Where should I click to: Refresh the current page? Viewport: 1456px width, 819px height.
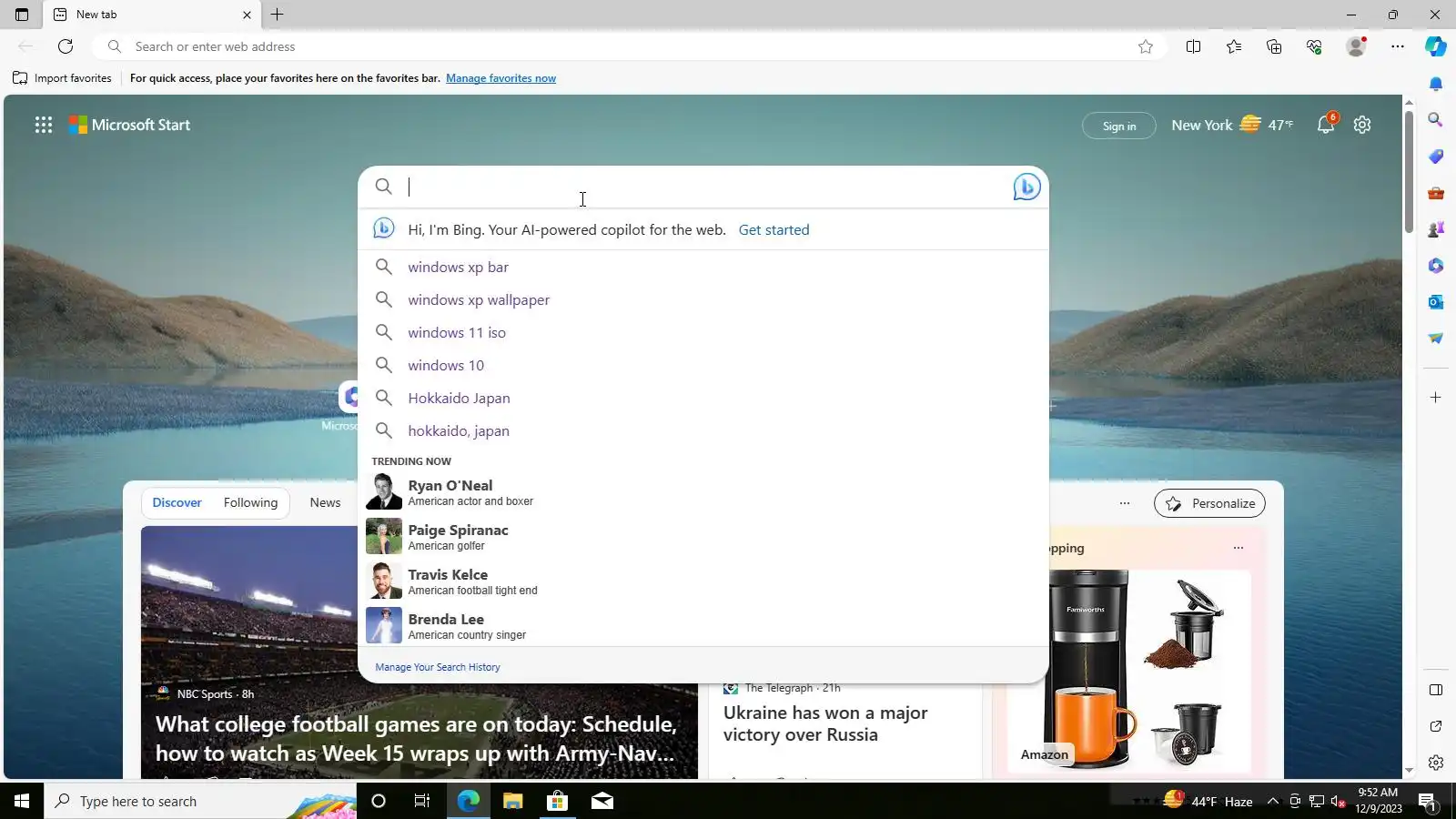[x=66, y=46]
